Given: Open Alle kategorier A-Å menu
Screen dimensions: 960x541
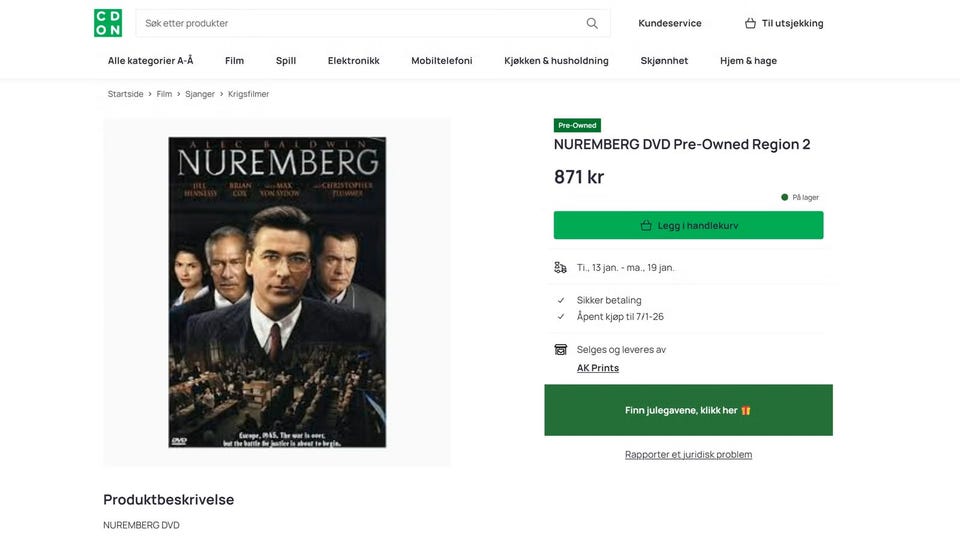Looking at the screenshot, I should coord(151,61).
